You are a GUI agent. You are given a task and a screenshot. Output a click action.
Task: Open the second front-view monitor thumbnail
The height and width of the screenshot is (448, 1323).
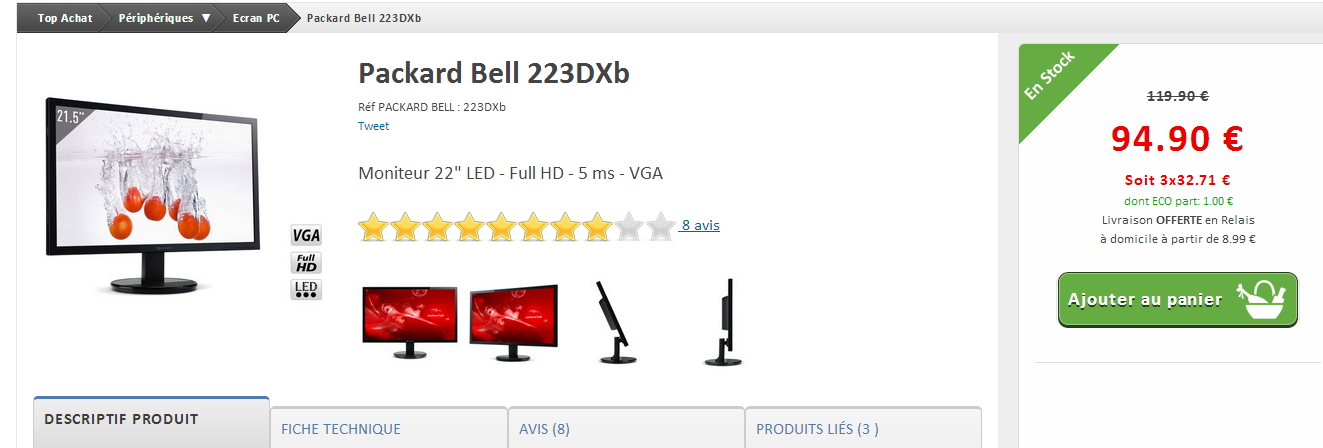coord(514,323)
